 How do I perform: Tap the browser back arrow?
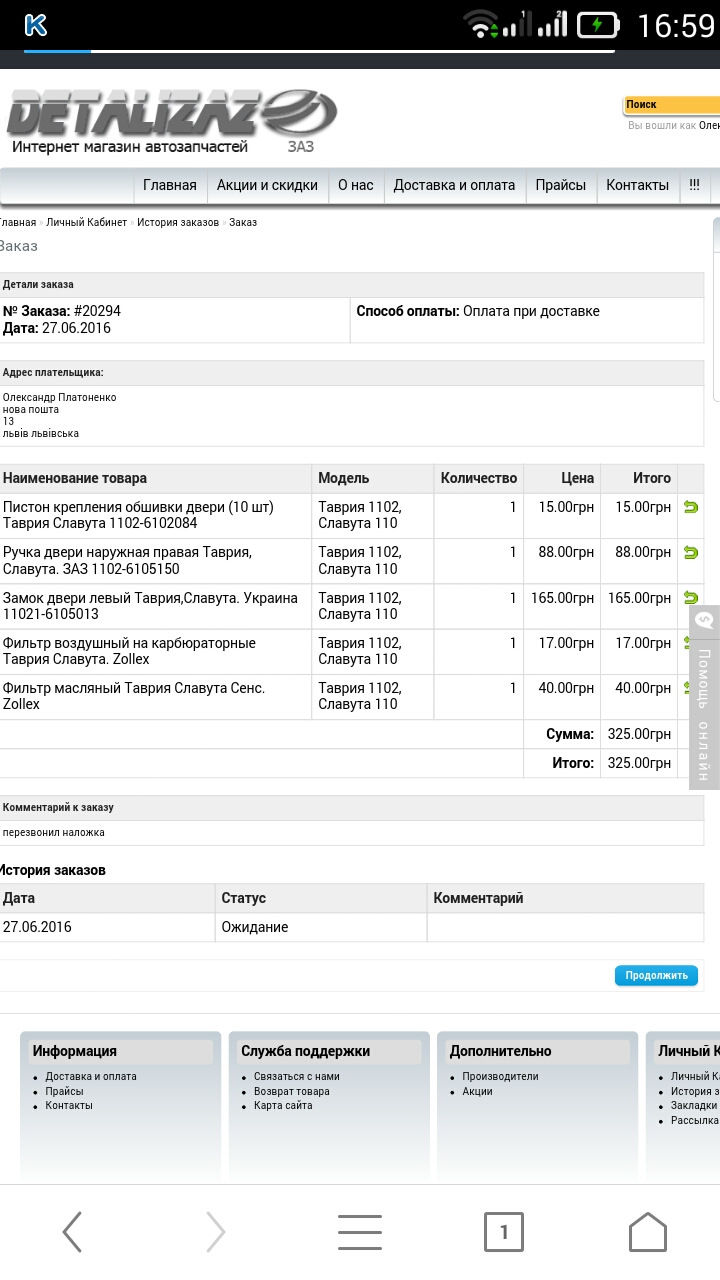[x=72, y=1232]
